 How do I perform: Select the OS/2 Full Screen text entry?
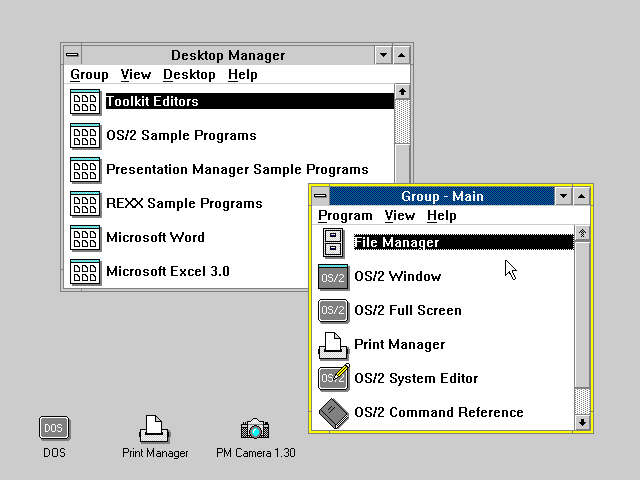pos(408,311)
